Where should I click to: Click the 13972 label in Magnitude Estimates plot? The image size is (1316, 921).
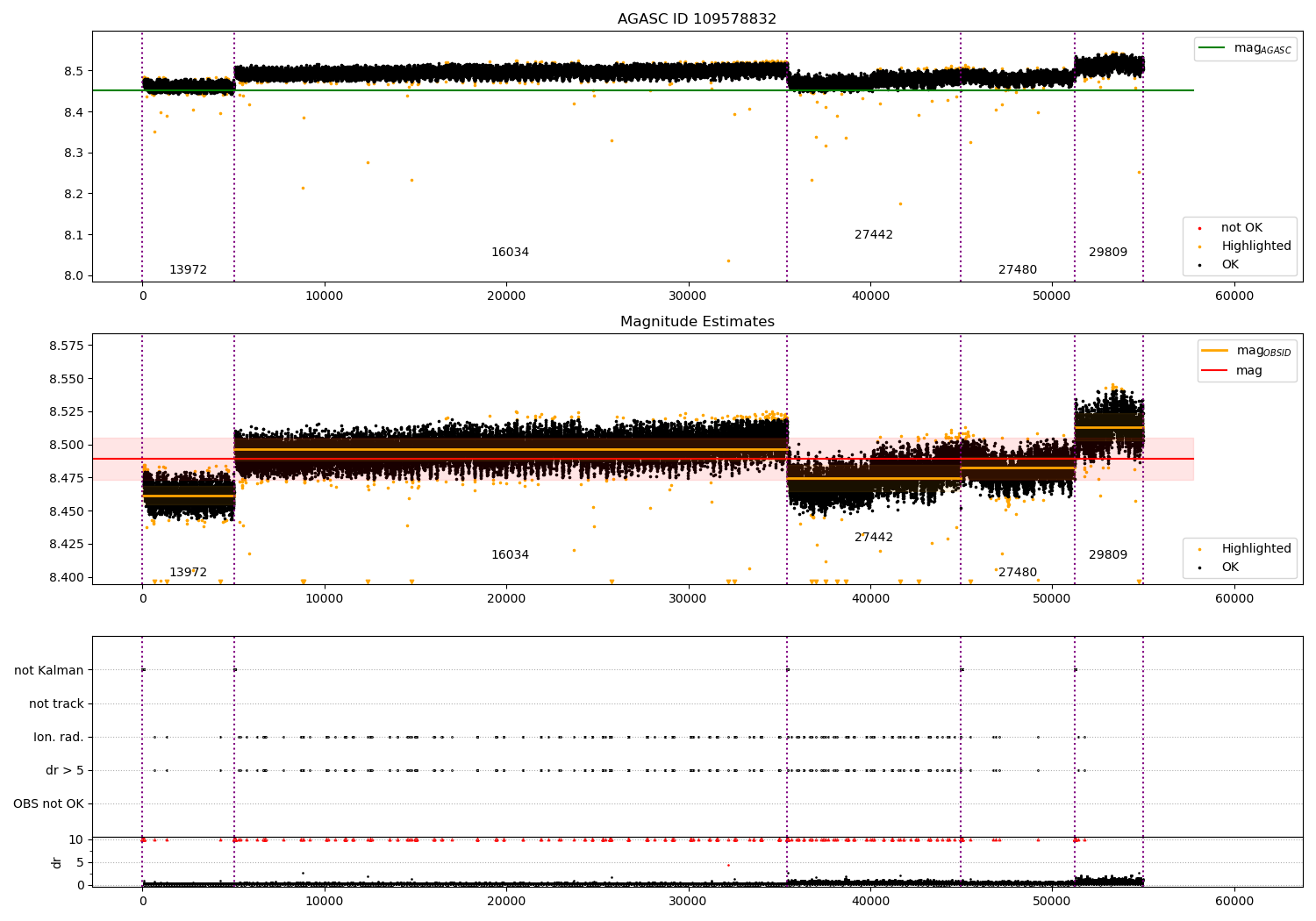point(188,573)
